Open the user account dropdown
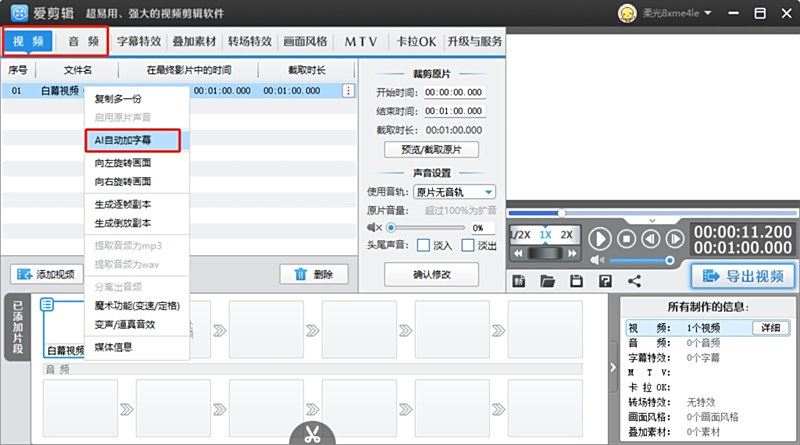 (708, 13)
